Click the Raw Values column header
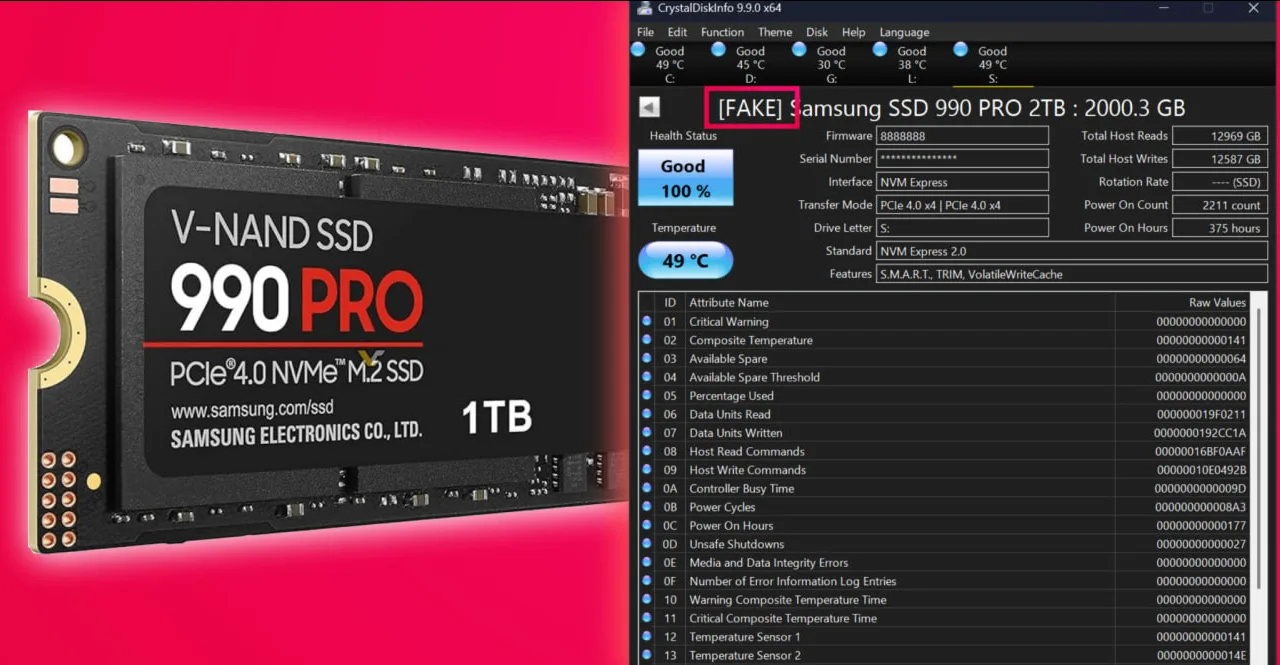The image size is (1280, 665). [1184, 302]
